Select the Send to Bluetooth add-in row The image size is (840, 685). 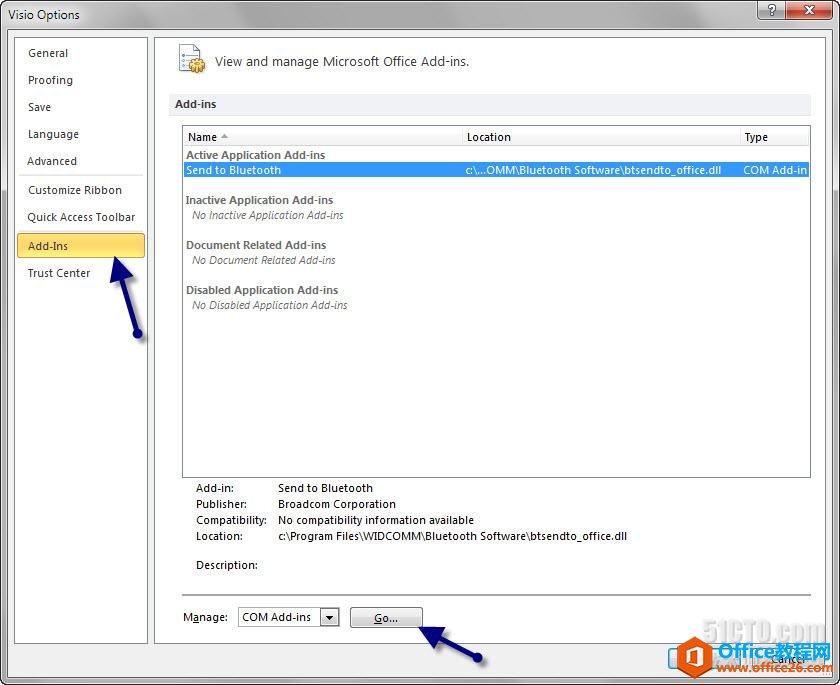coord(496,170)
